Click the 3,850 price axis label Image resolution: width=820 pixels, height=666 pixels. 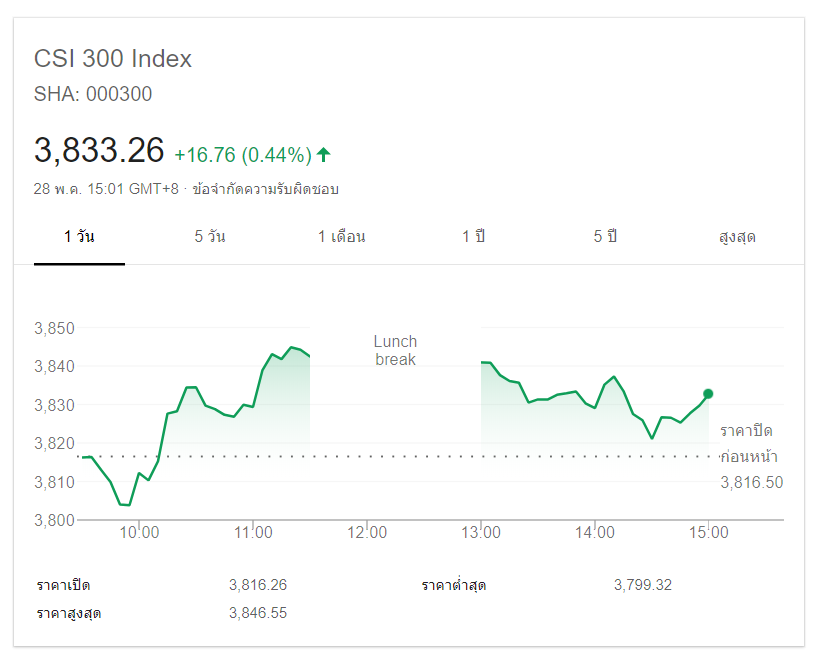[54, 328]
